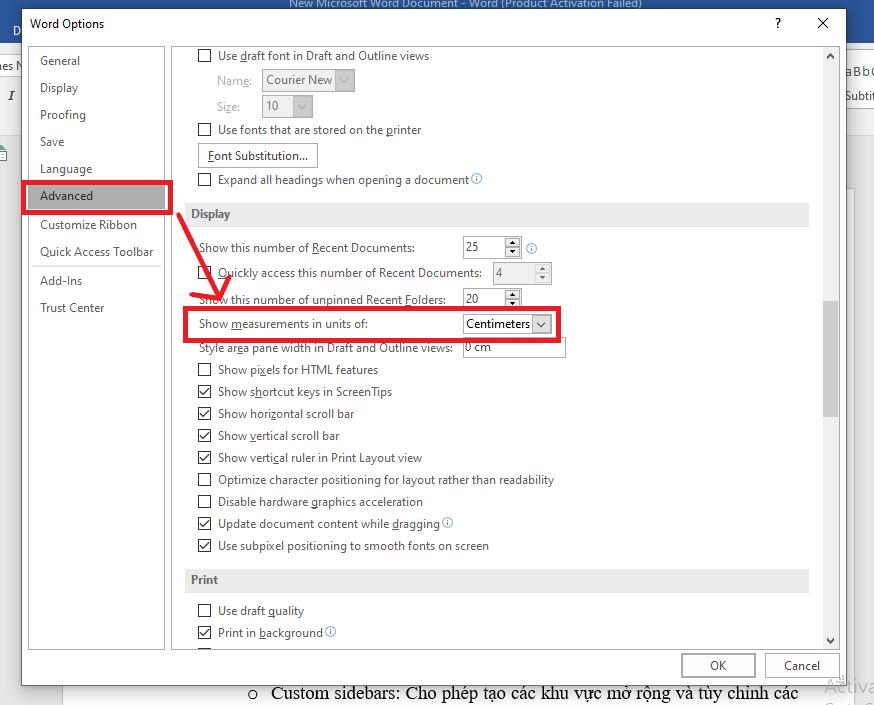Toggle Show vertical scroll bar option
Image resolution: width=874 pixels, height=705 pixels.
205,436
